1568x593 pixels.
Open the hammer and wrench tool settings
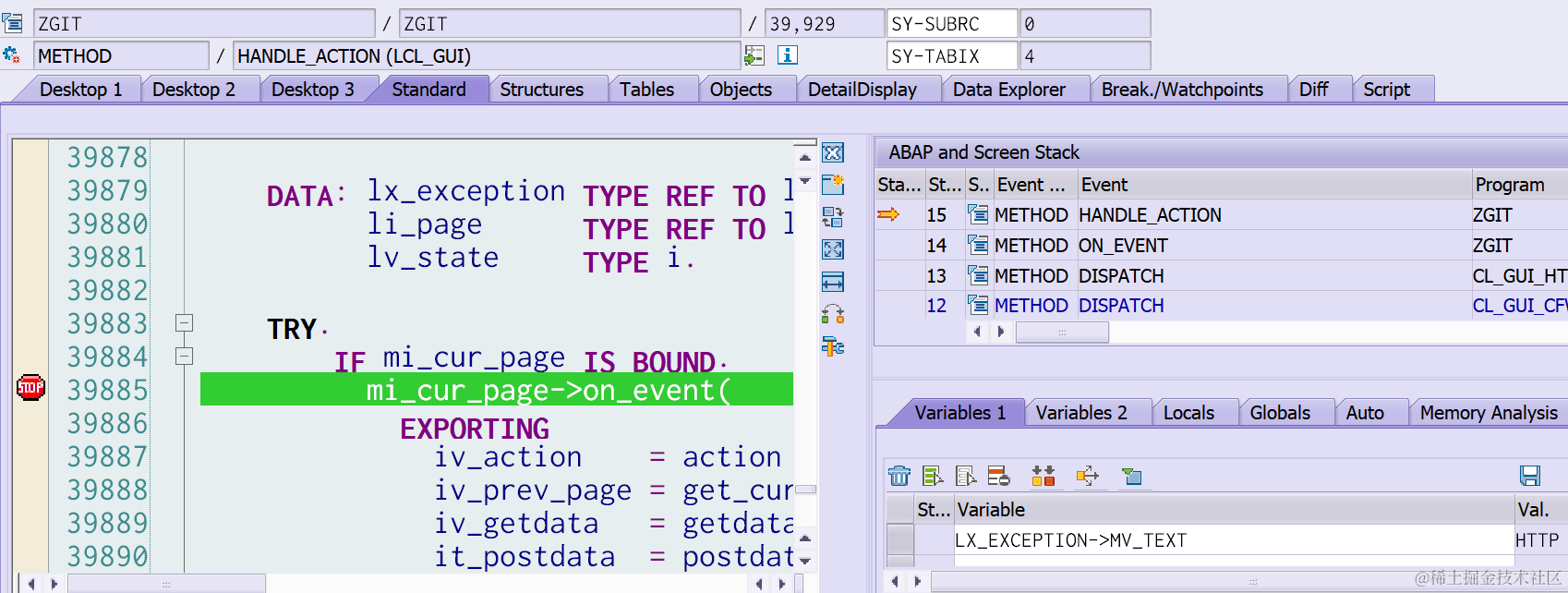point(833,346)
